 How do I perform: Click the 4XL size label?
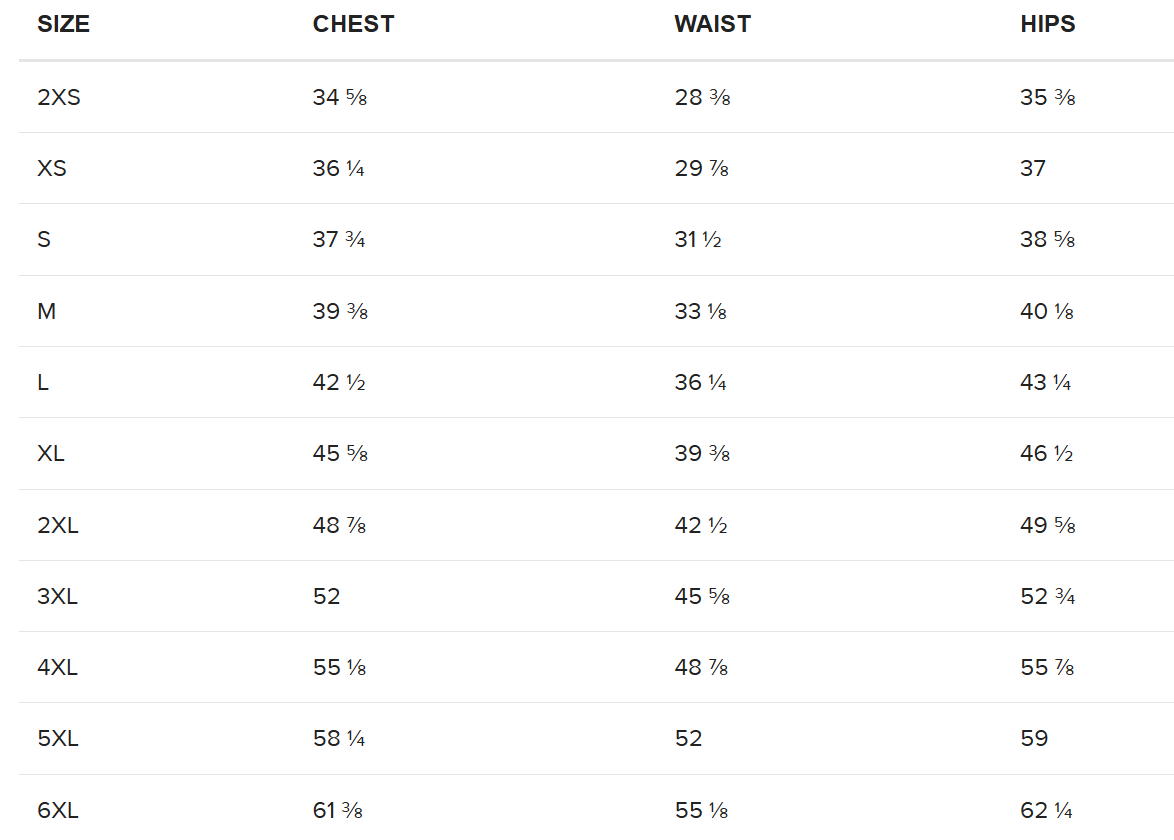tap(58, 667)
